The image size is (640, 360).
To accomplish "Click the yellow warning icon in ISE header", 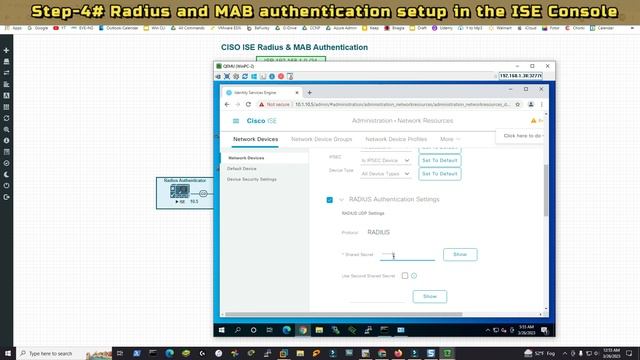I will pos(533,120).
